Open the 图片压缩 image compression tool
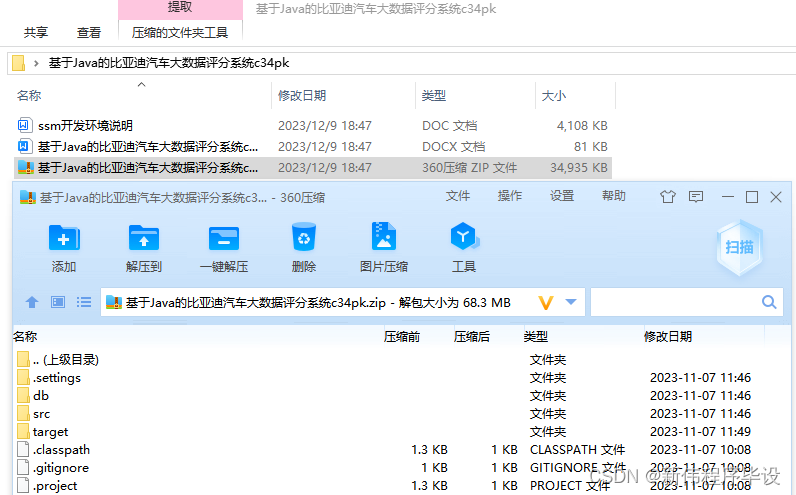Viewport: 796px width, 495px height. (384, 237)
